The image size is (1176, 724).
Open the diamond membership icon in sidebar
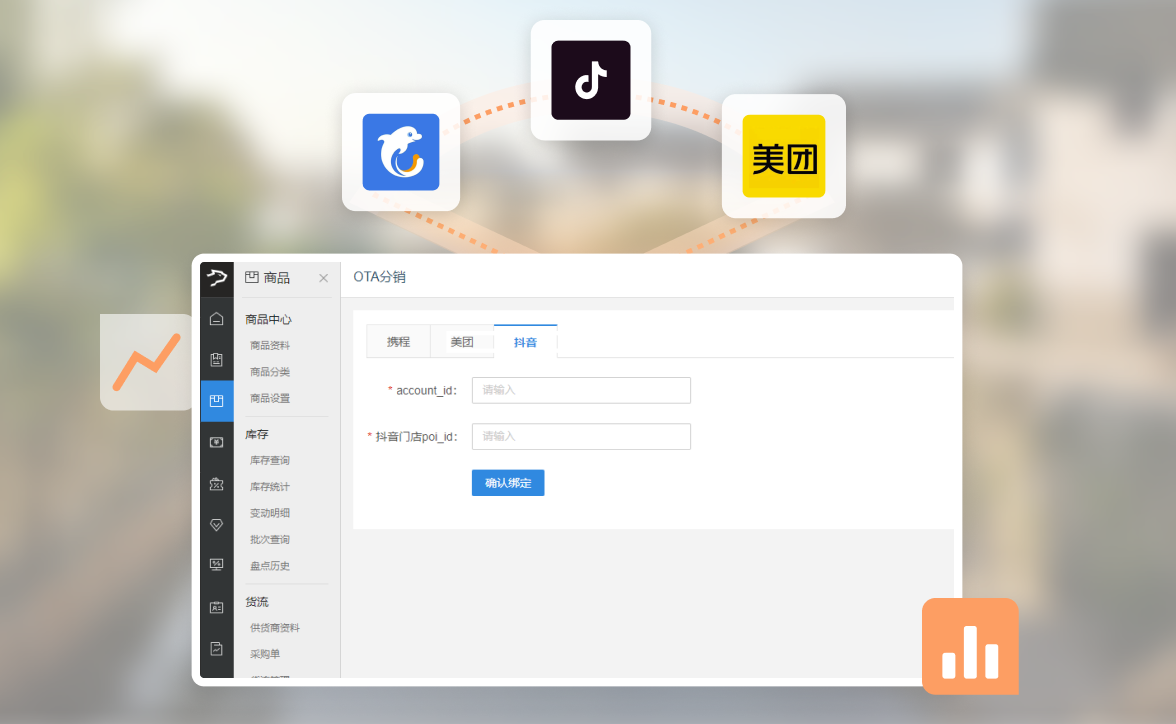[x=216, y=525]
